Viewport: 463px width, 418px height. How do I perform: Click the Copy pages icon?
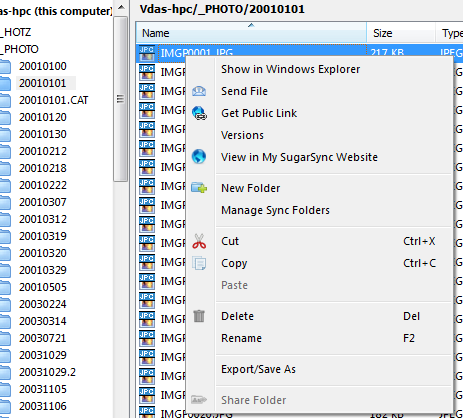[199, 263]
